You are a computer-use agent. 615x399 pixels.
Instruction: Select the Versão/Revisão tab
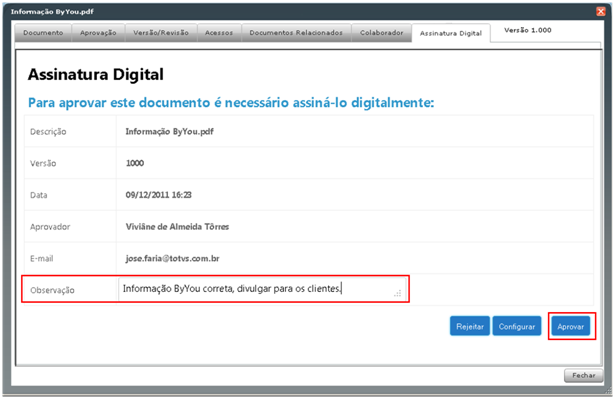161,33
